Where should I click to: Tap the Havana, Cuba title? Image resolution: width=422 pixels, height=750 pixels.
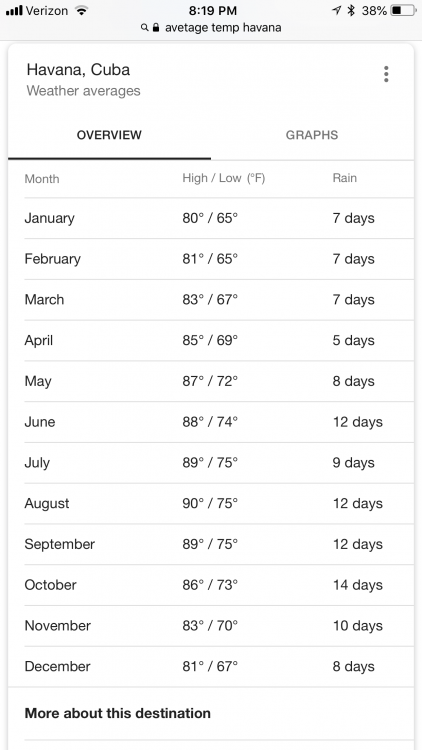click(x=78, y=70)
